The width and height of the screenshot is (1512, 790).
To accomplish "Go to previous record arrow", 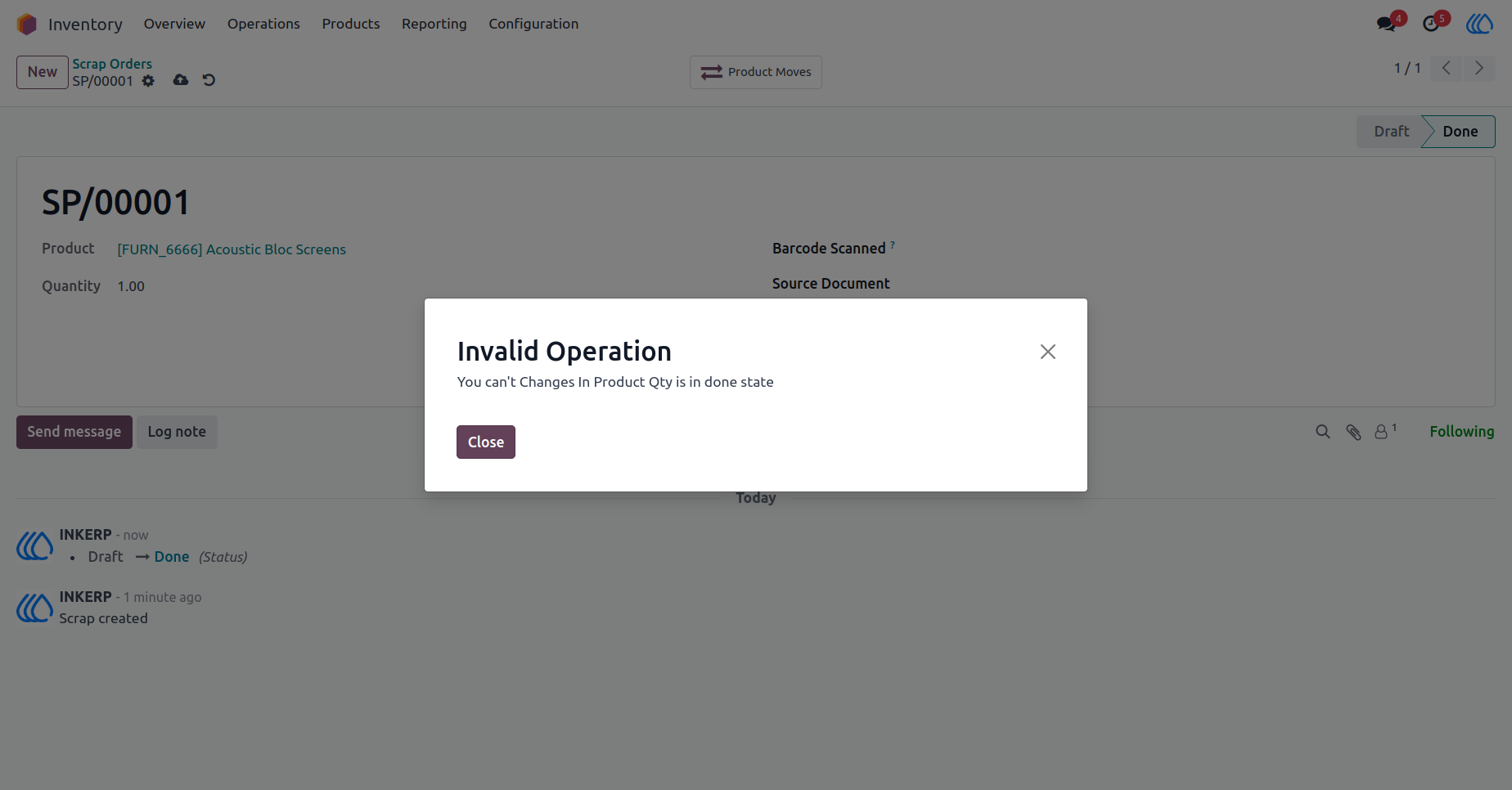I will click(1447, 68).
